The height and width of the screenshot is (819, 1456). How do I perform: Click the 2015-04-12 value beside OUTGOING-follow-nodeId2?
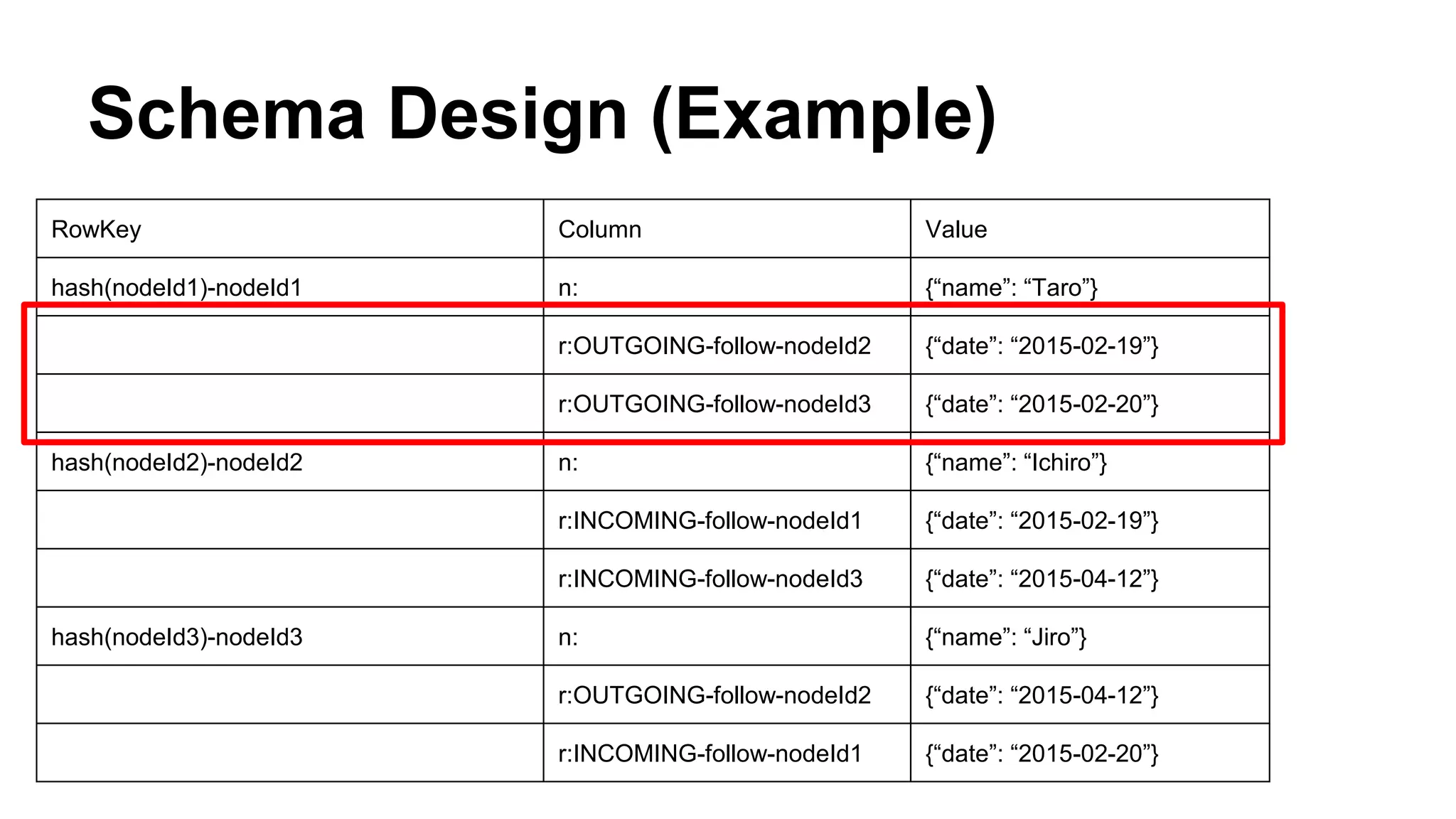pyautogui.click(x=1042, y=695)
